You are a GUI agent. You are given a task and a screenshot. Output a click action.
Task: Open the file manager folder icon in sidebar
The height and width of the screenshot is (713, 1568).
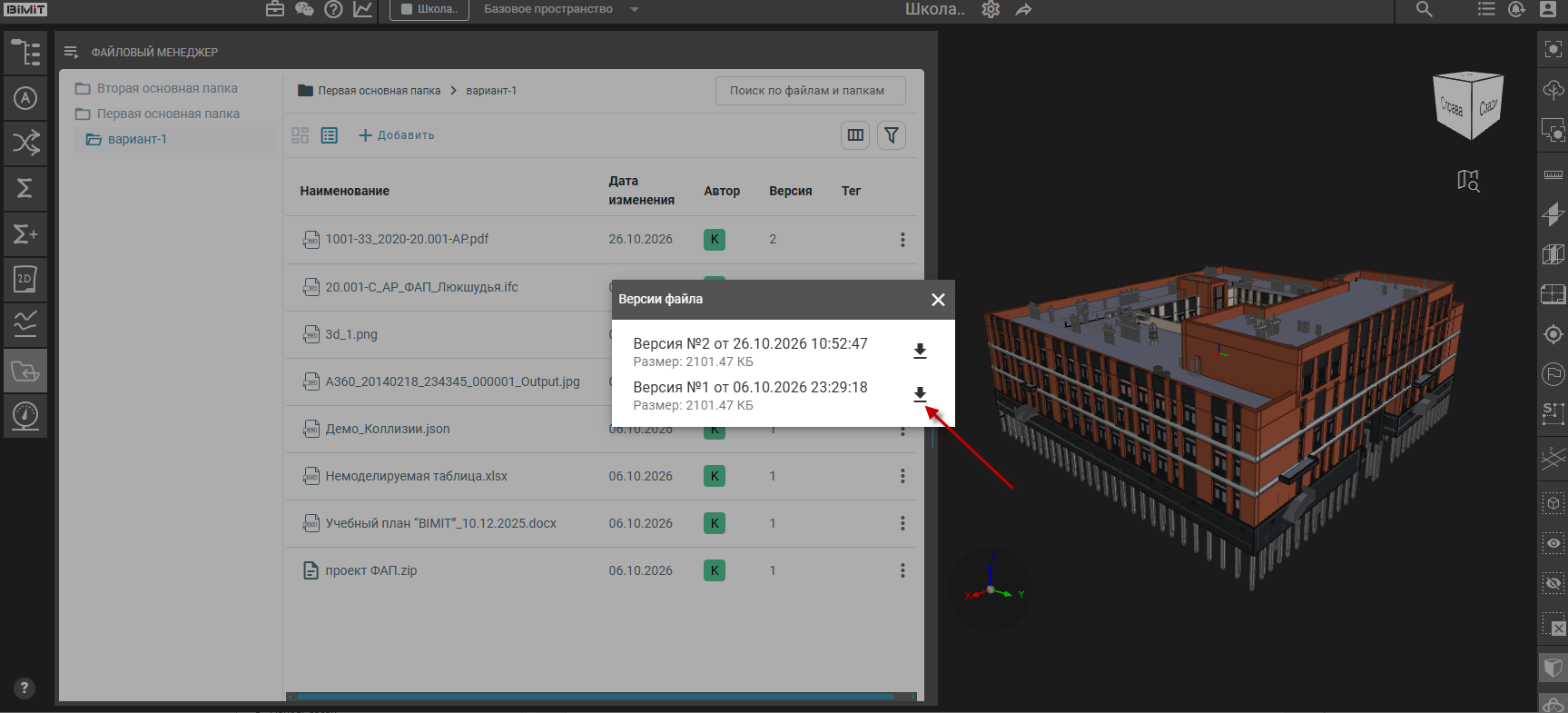tap(25, 371)
